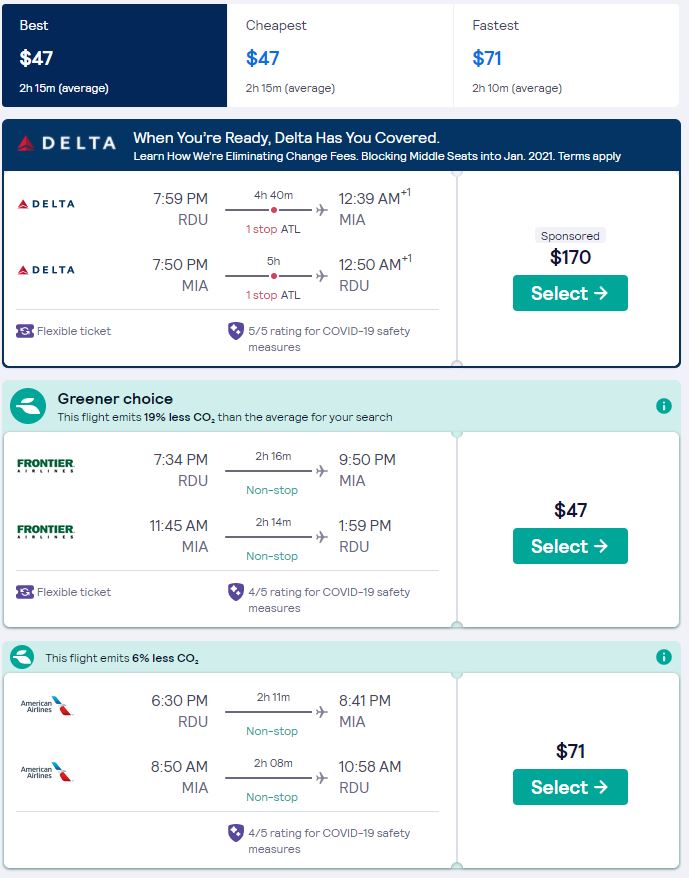Viewport: 689px width, 878px height.
Task: Click the Greener choice leaf icon
Action: [x=29, y=406]
